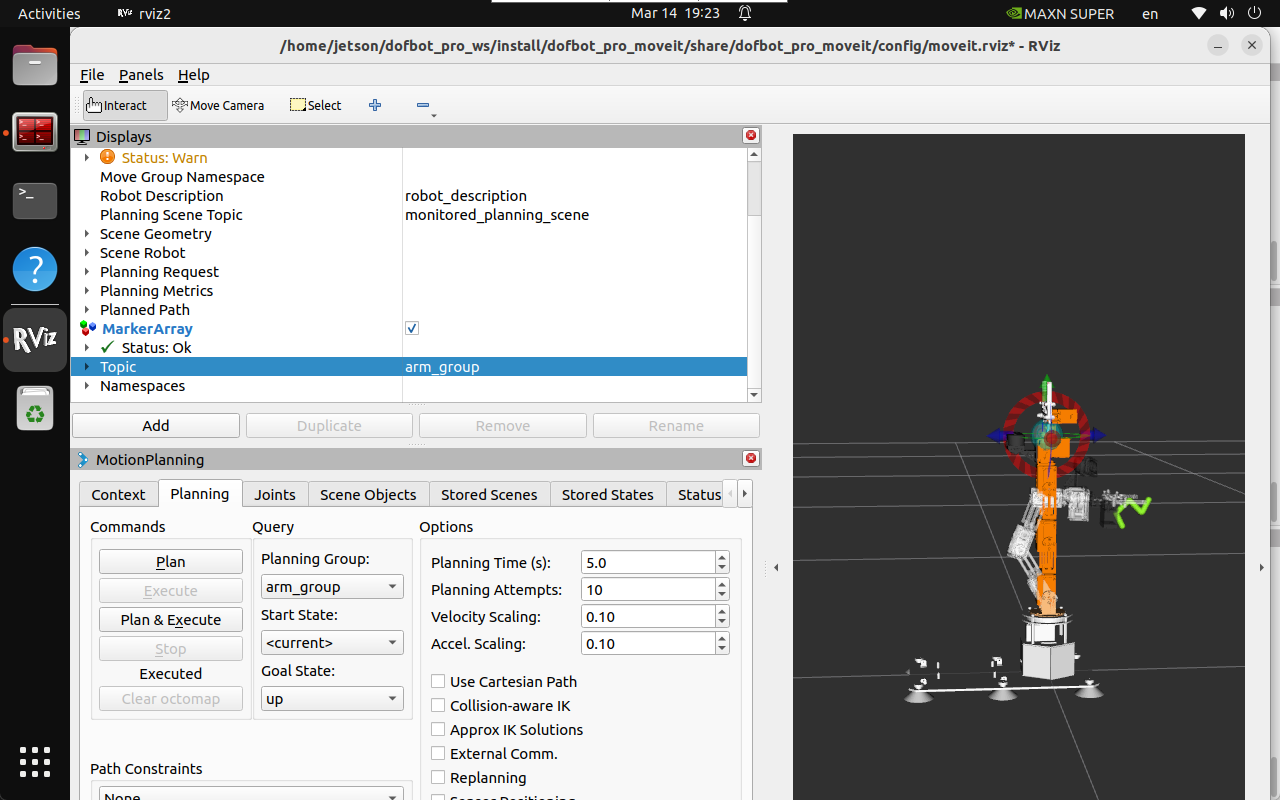
Task: Choose the Select tool
Action: pyautogui.click(x=315, y=105)
